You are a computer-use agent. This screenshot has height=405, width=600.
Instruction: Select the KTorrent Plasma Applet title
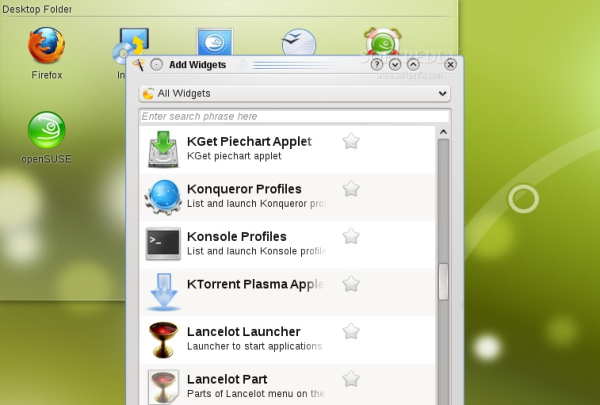pyautogui.click(x=255, y=284)
